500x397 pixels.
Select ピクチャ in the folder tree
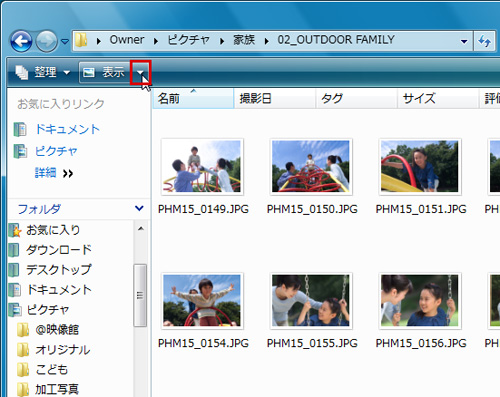39,310
